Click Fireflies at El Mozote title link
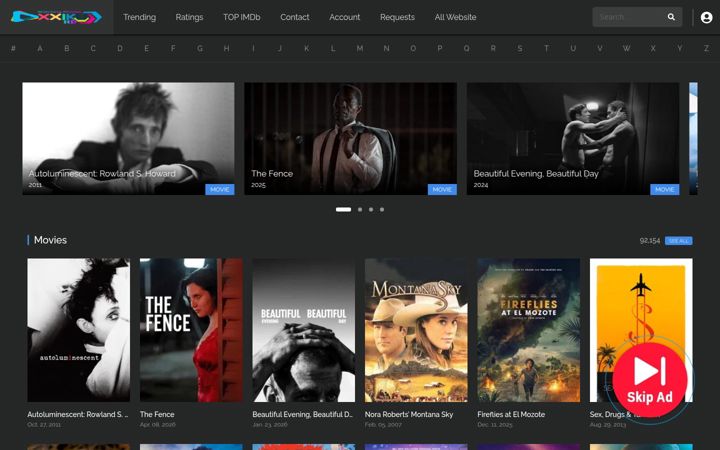Screen dimensions: 720x450 point(511,414)
